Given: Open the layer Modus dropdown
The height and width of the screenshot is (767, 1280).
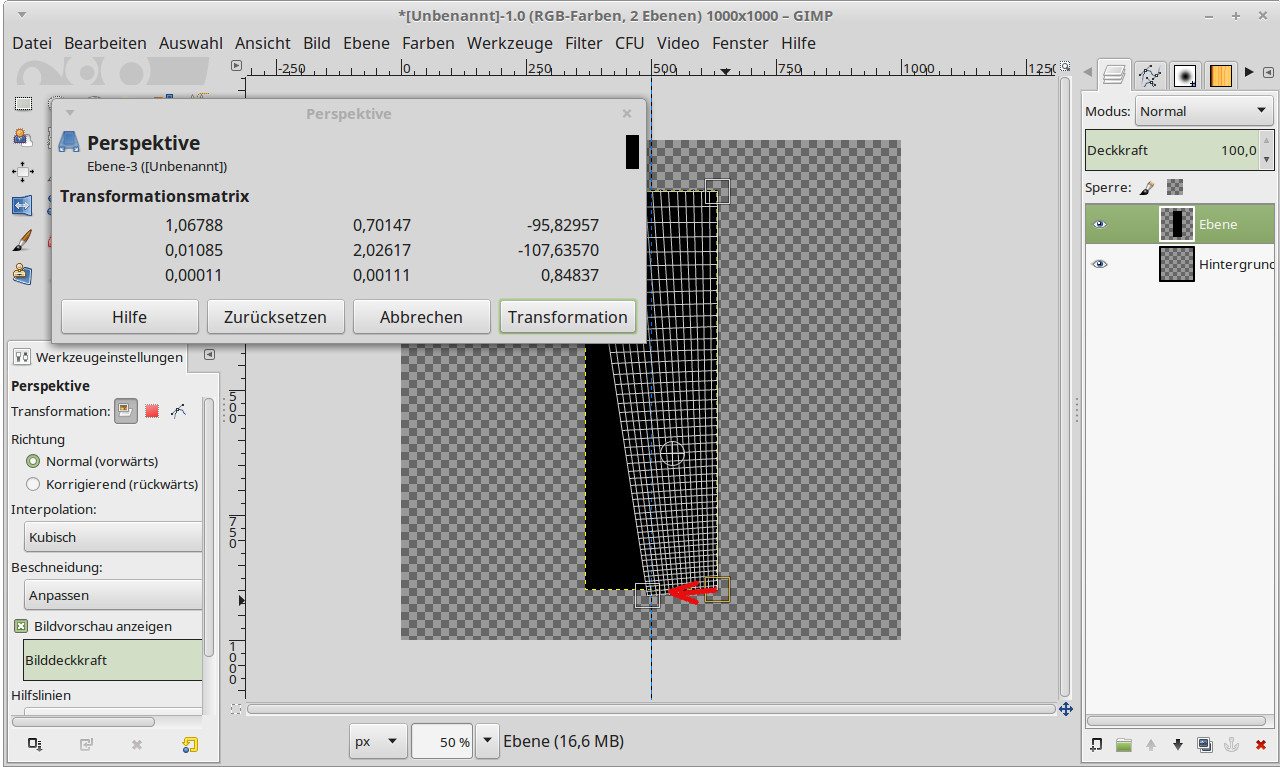Looking at the screenshot, I should [1204, 111].
